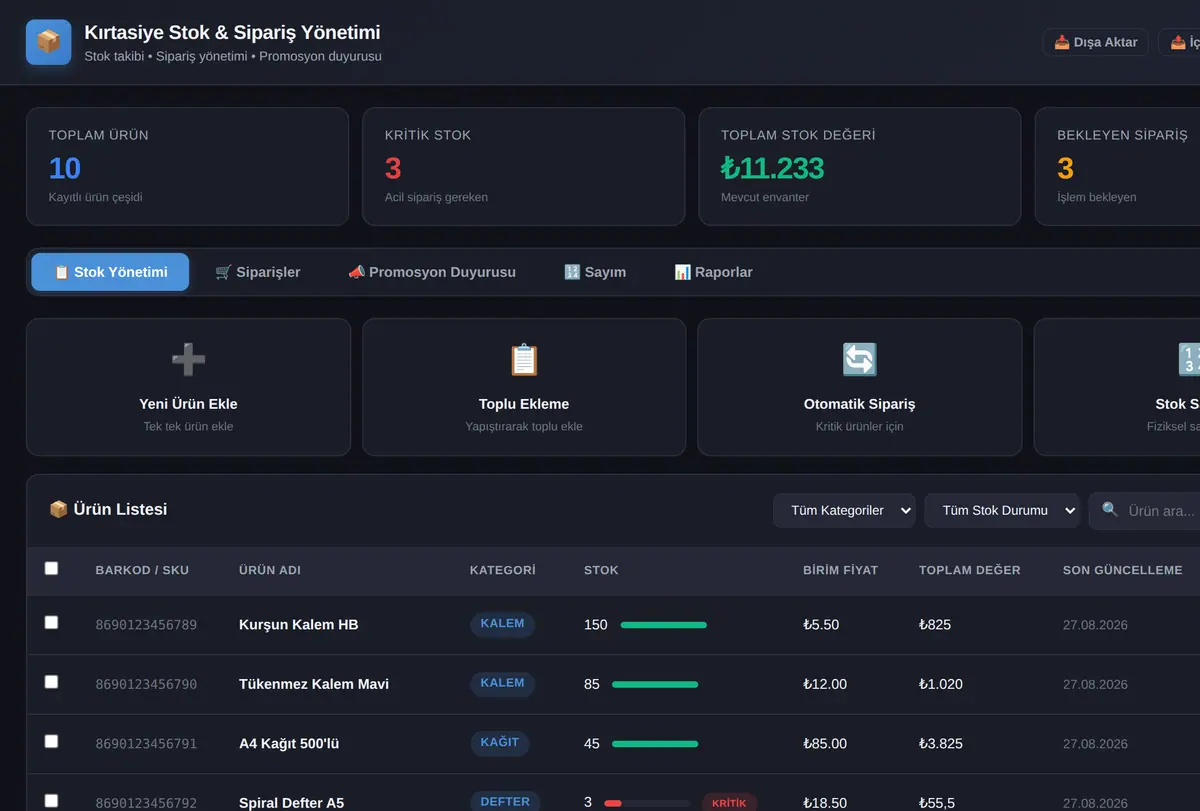The width and height of the screenshot is (1200, 811).
Task: Click the BARKOD / SKU column header
Action: (142, 570)
